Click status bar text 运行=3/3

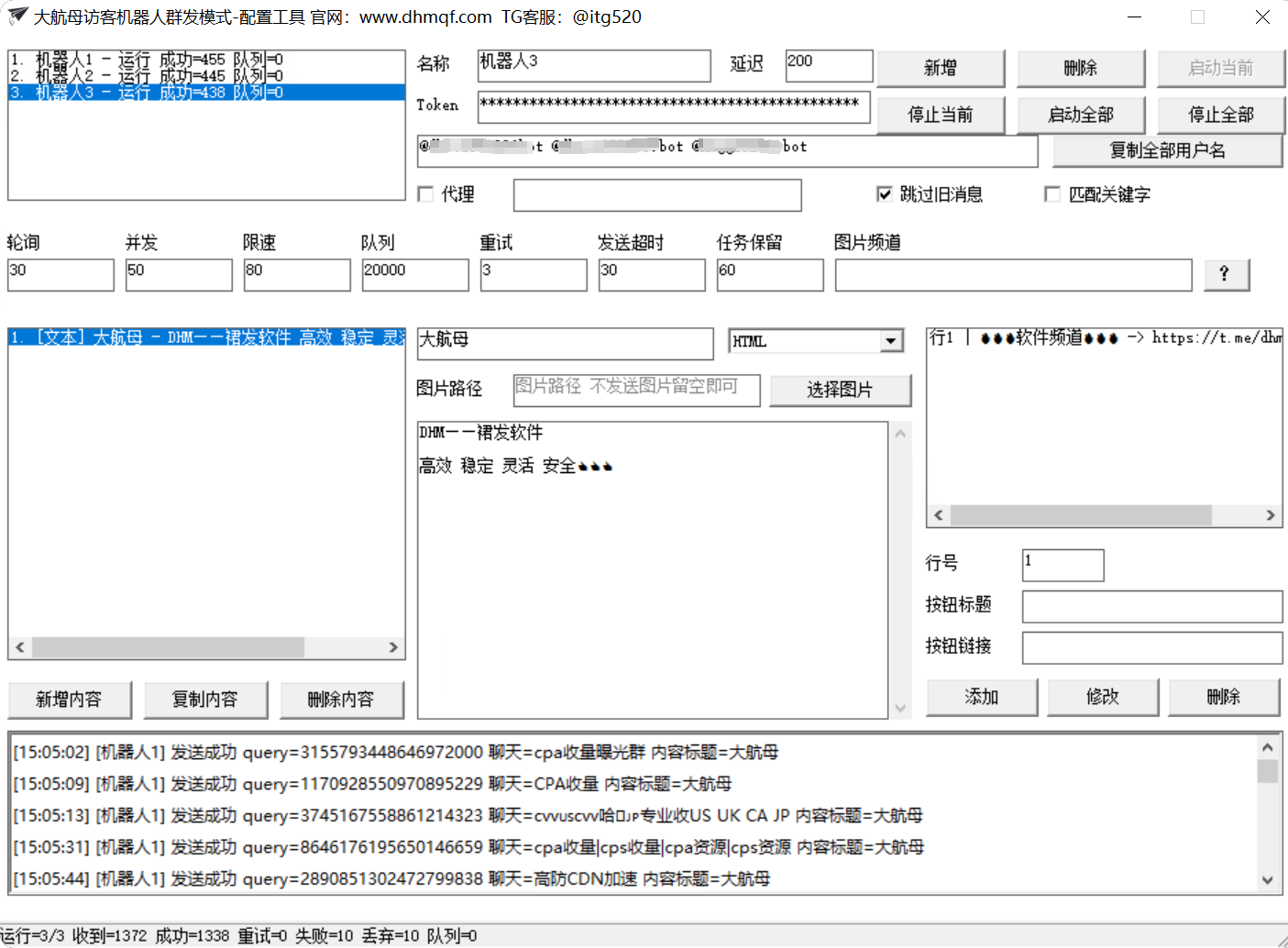33,936
